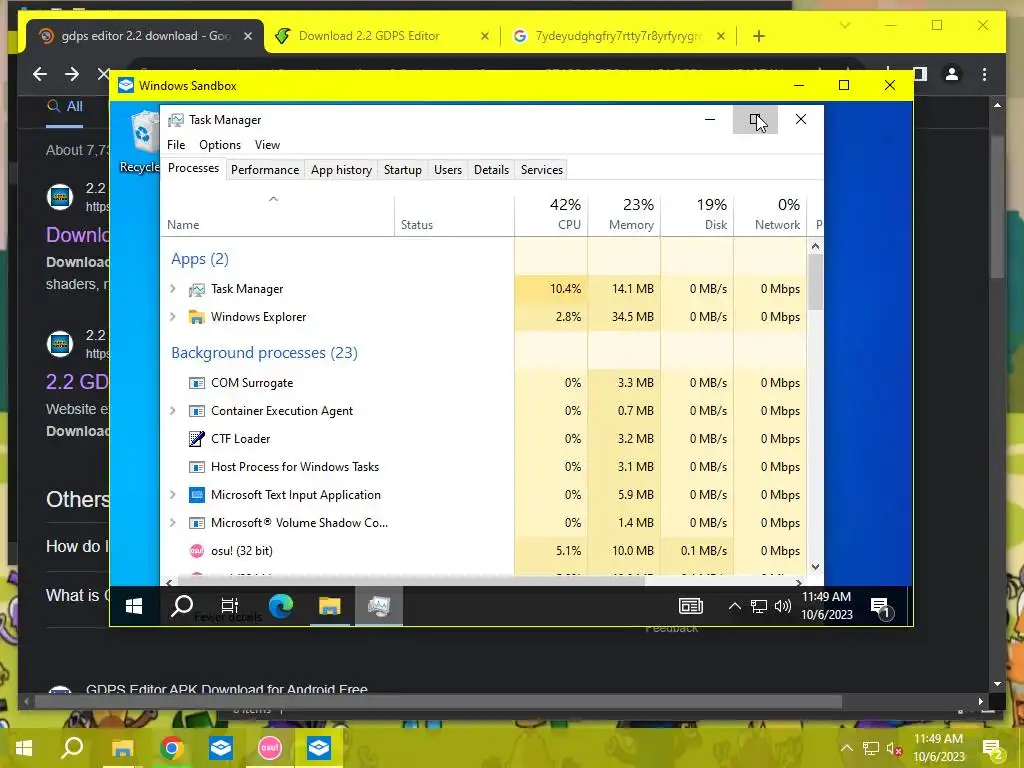Open a new Chrome tab

[x=758, y=37]
